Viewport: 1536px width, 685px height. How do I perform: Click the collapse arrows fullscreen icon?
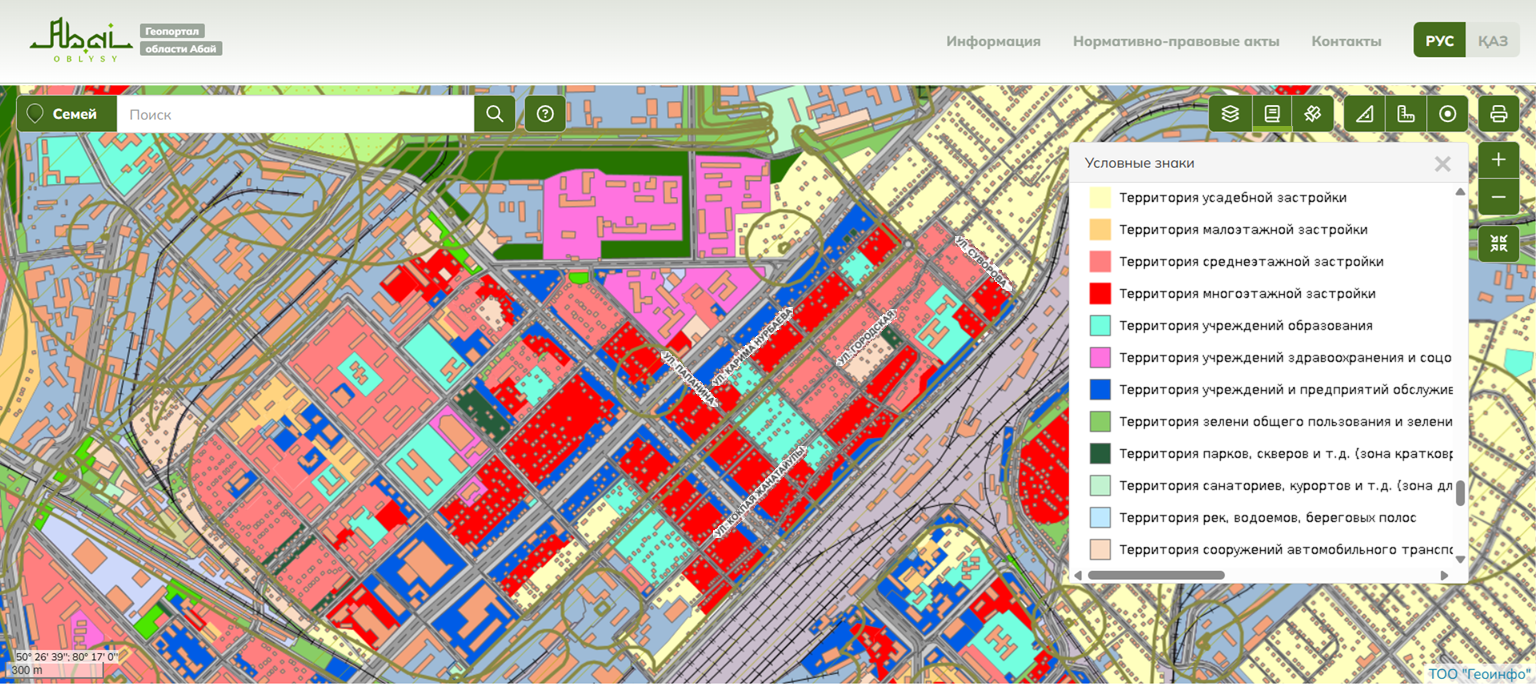pyautogui.click(x=1498, y=243)
